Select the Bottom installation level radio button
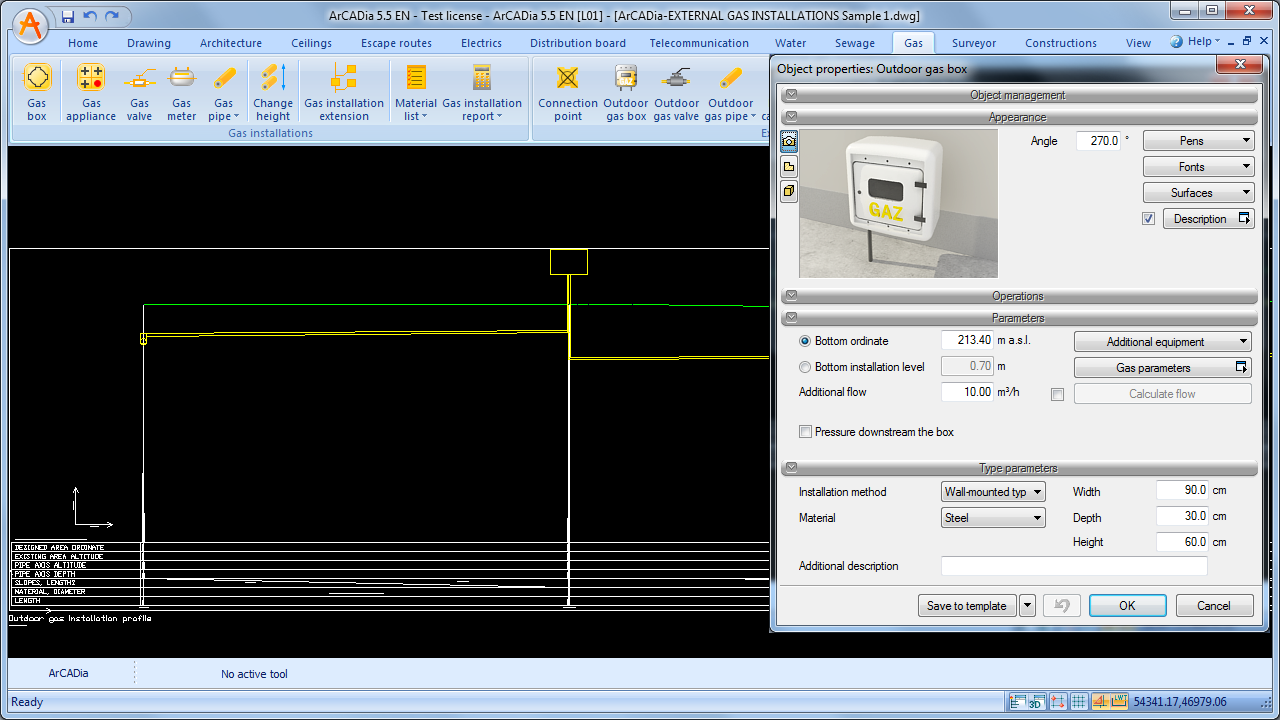 pos(805,367)
